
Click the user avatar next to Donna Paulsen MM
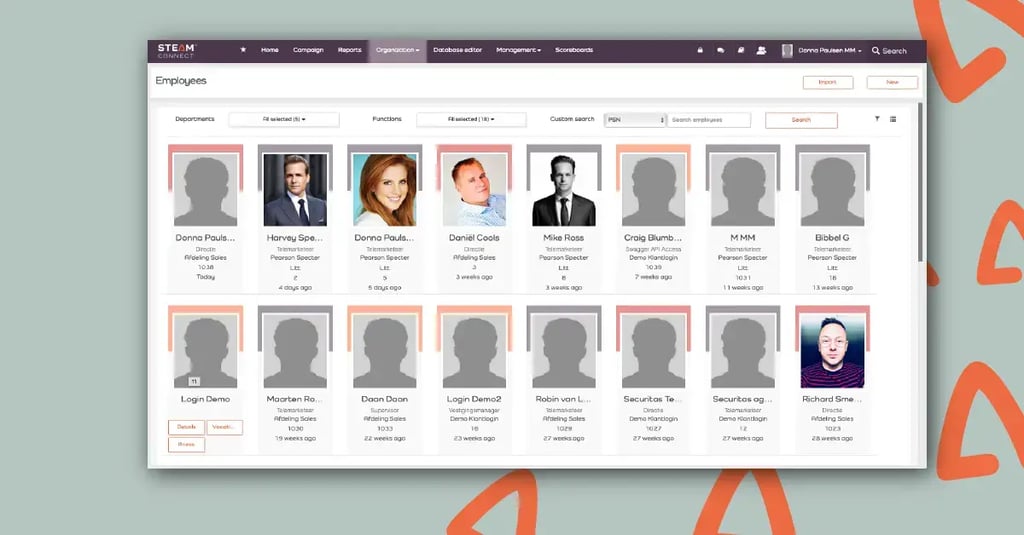pos(787,50)
